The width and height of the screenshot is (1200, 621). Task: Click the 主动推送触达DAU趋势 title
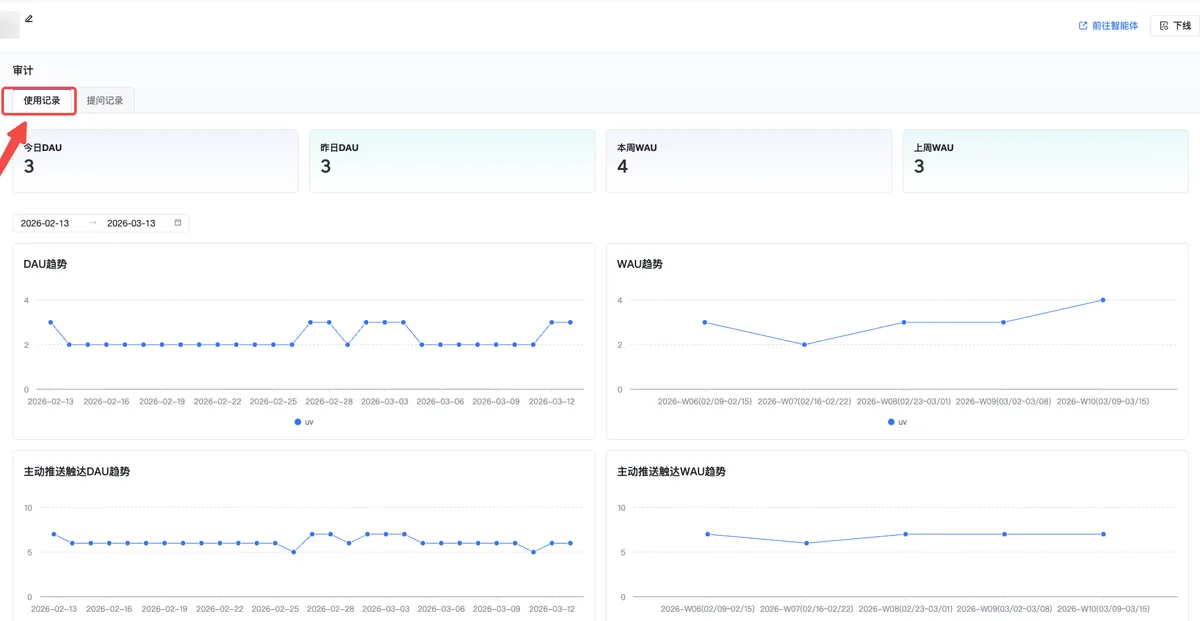(76, 471)
